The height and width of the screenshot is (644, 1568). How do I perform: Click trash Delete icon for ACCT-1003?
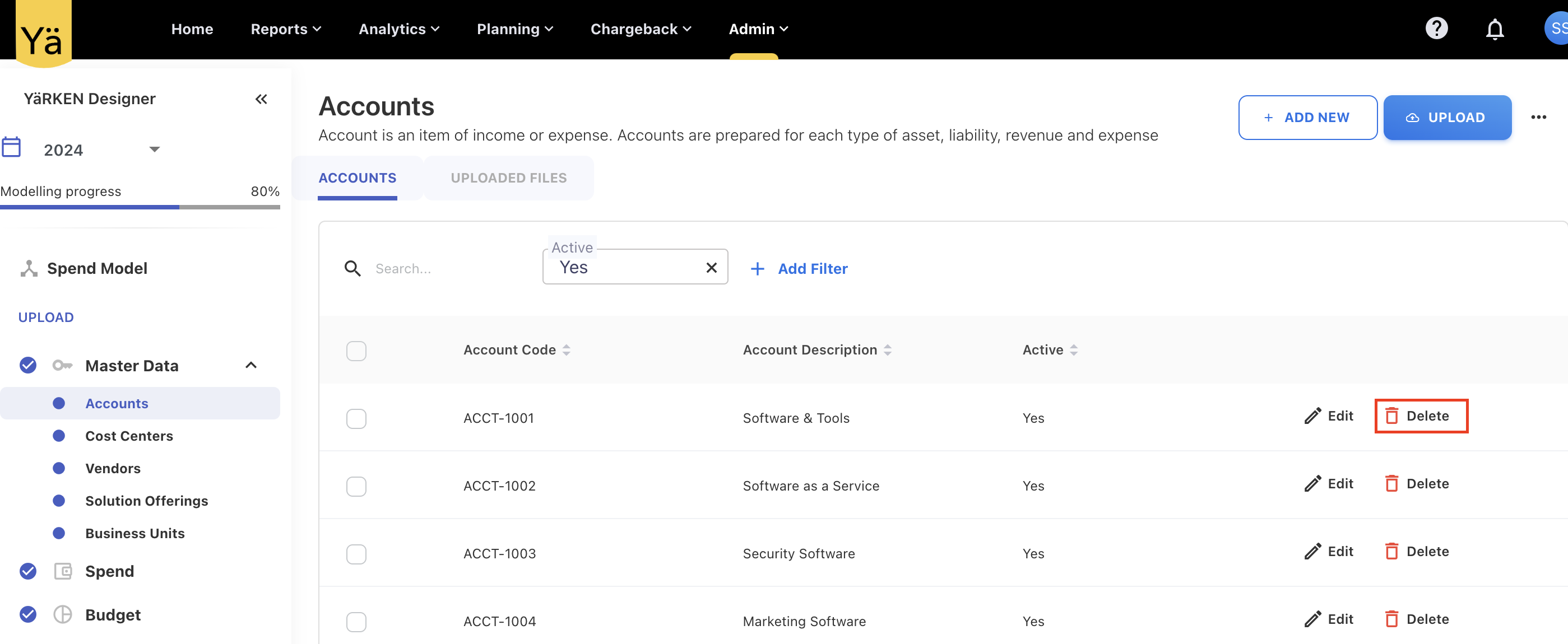(x=1391, y=552)
